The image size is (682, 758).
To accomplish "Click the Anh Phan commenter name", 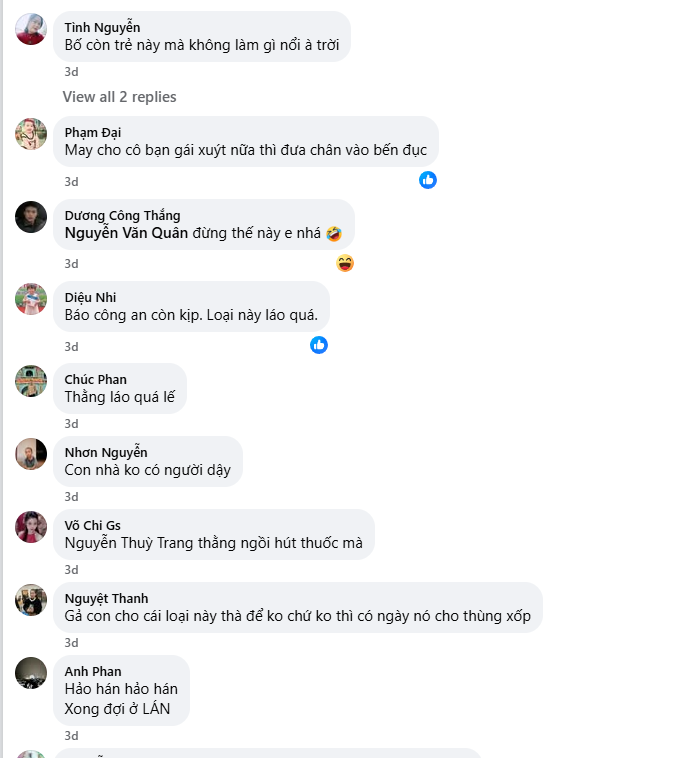I will pos(93,671).
